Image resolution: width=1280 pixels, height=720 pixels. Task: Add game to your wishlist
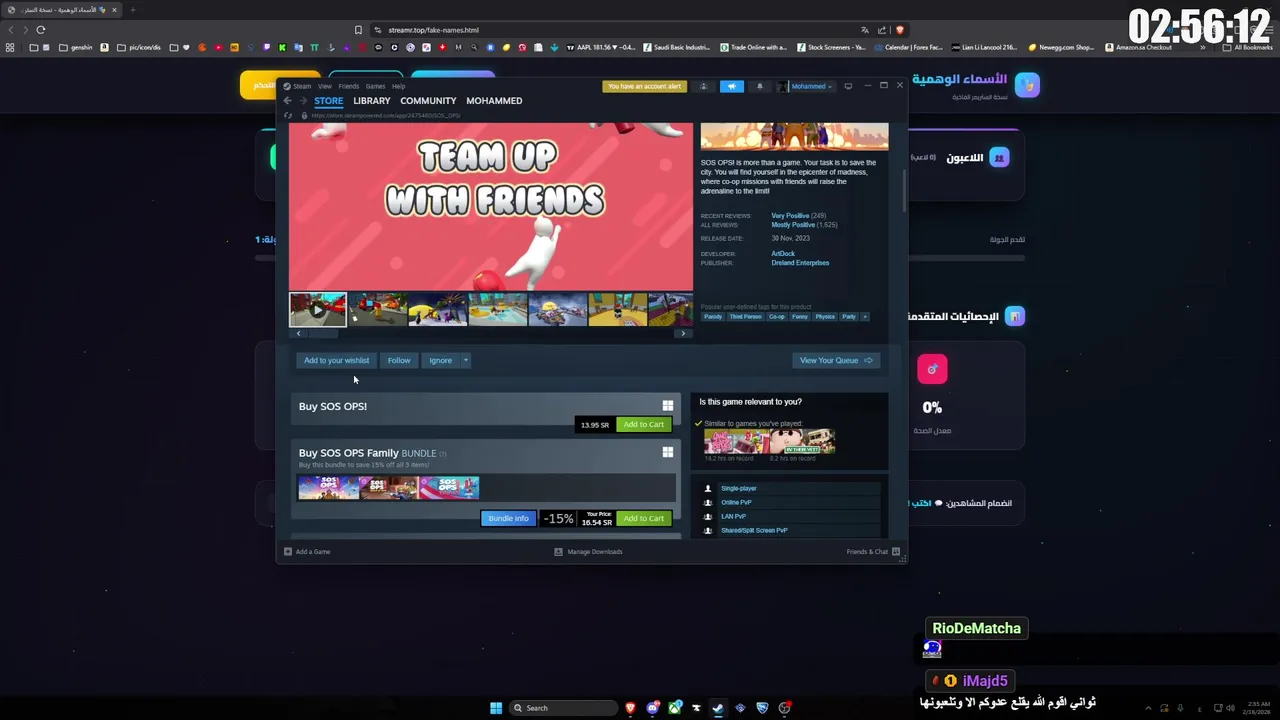tap(337, 360)
